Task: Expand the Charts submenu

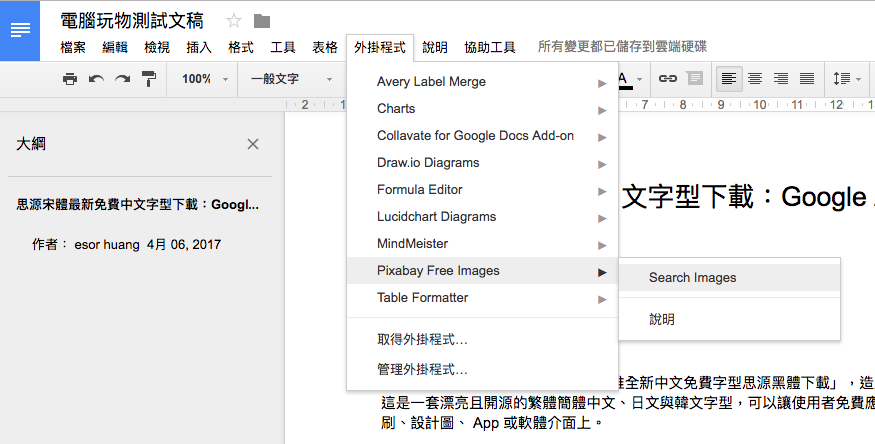Action: (482, 109)
